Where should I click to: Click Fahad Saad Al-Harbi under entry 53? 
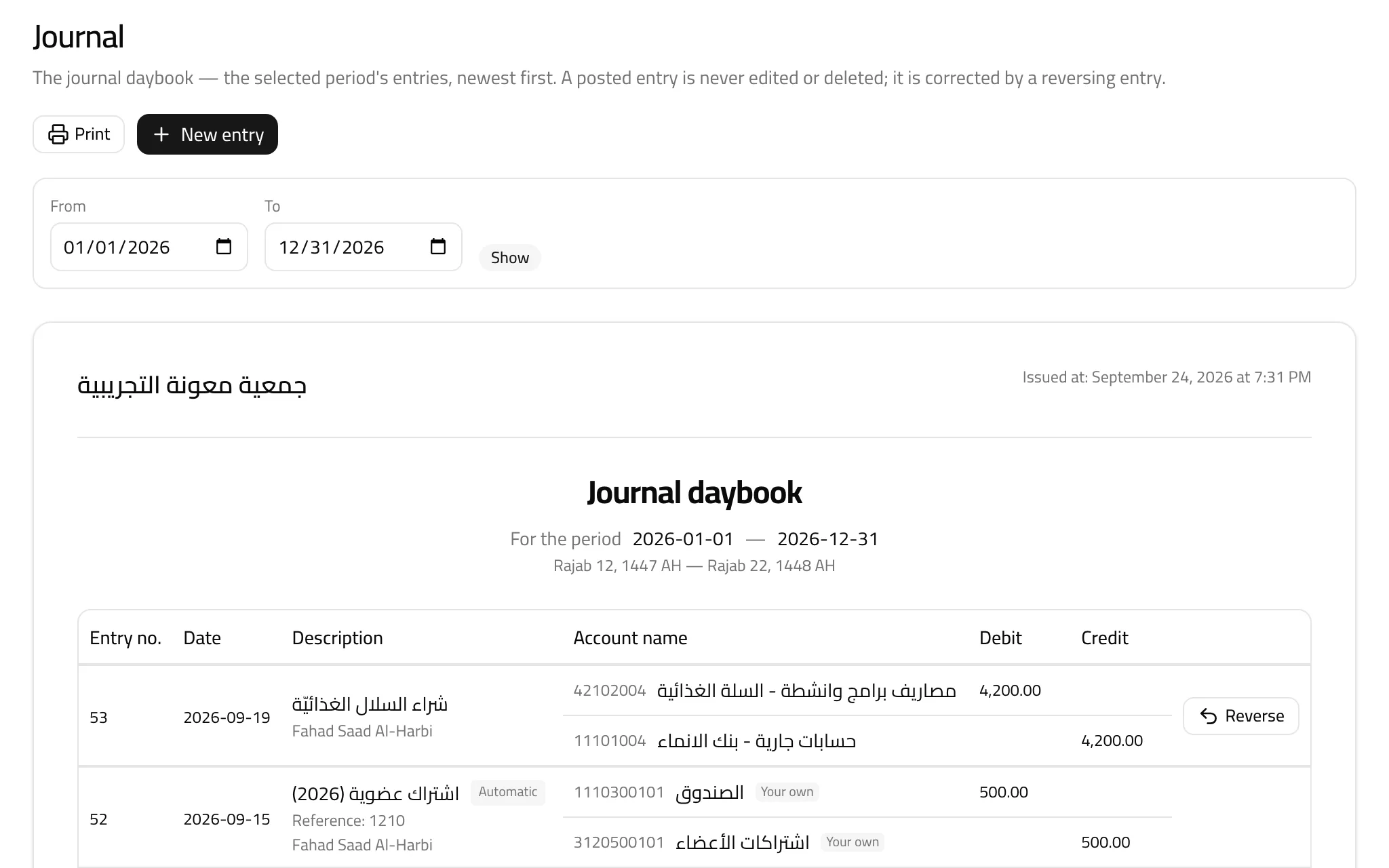pos(362,731)
